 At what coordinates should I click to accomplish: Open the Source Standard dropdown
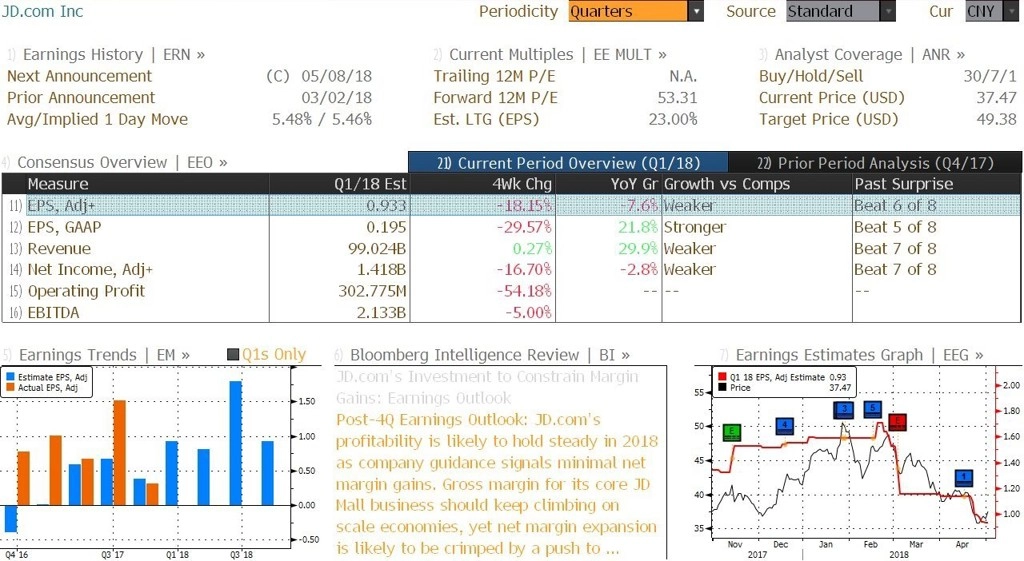point(840,11)
